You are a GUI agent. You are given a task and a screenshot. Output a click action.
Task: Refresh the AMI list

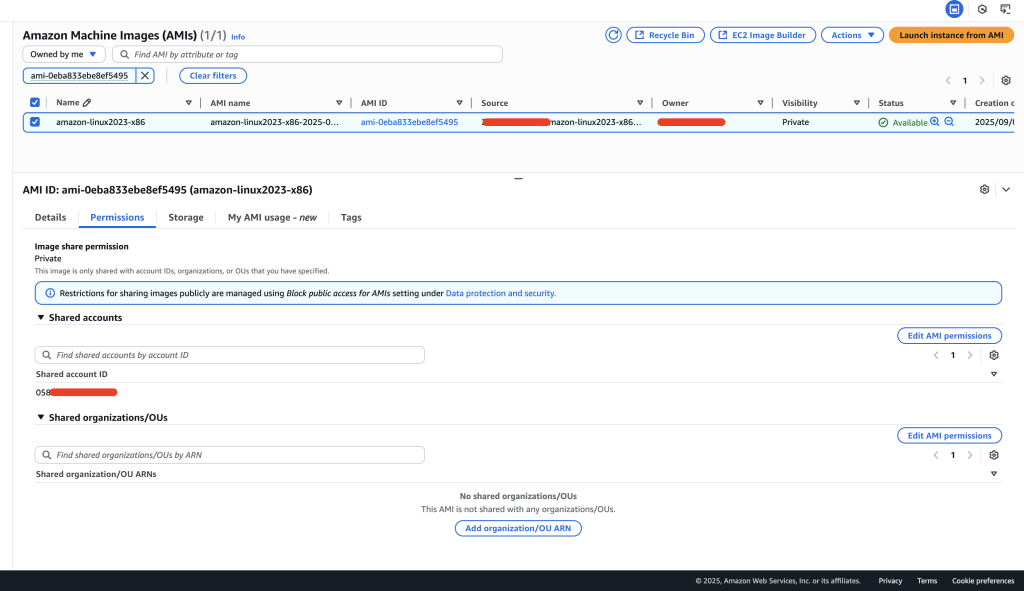click(x=613, y=35)
